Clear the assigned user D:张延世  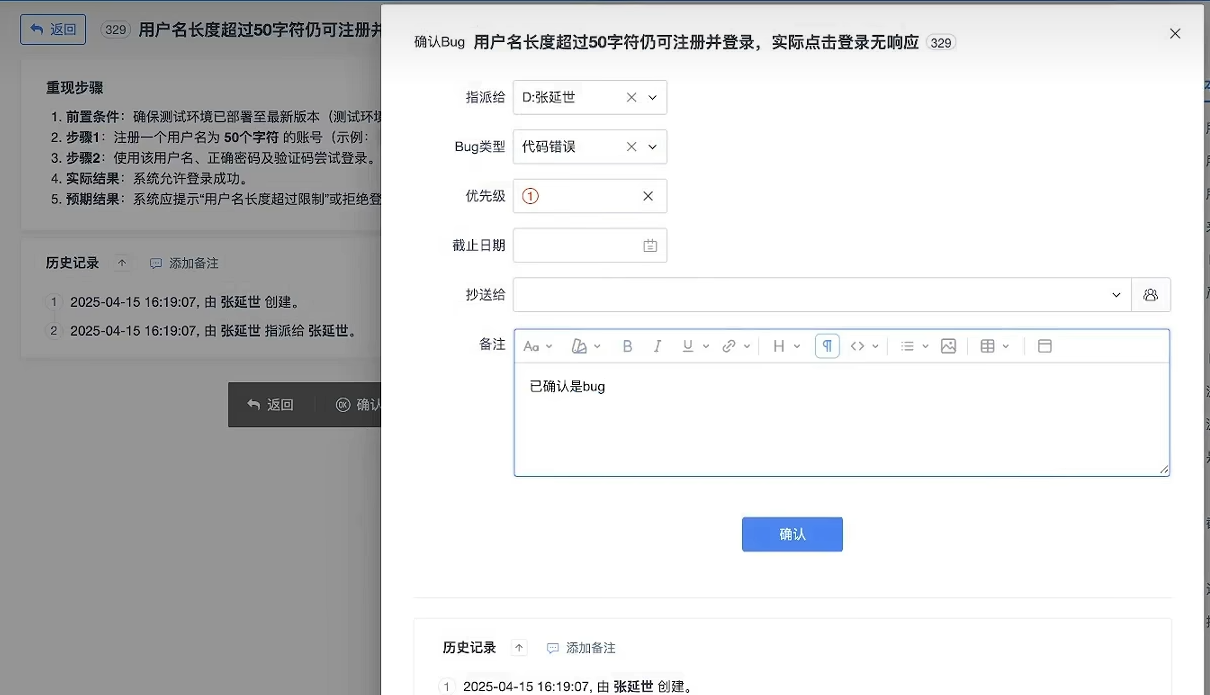tap(631, 97)
